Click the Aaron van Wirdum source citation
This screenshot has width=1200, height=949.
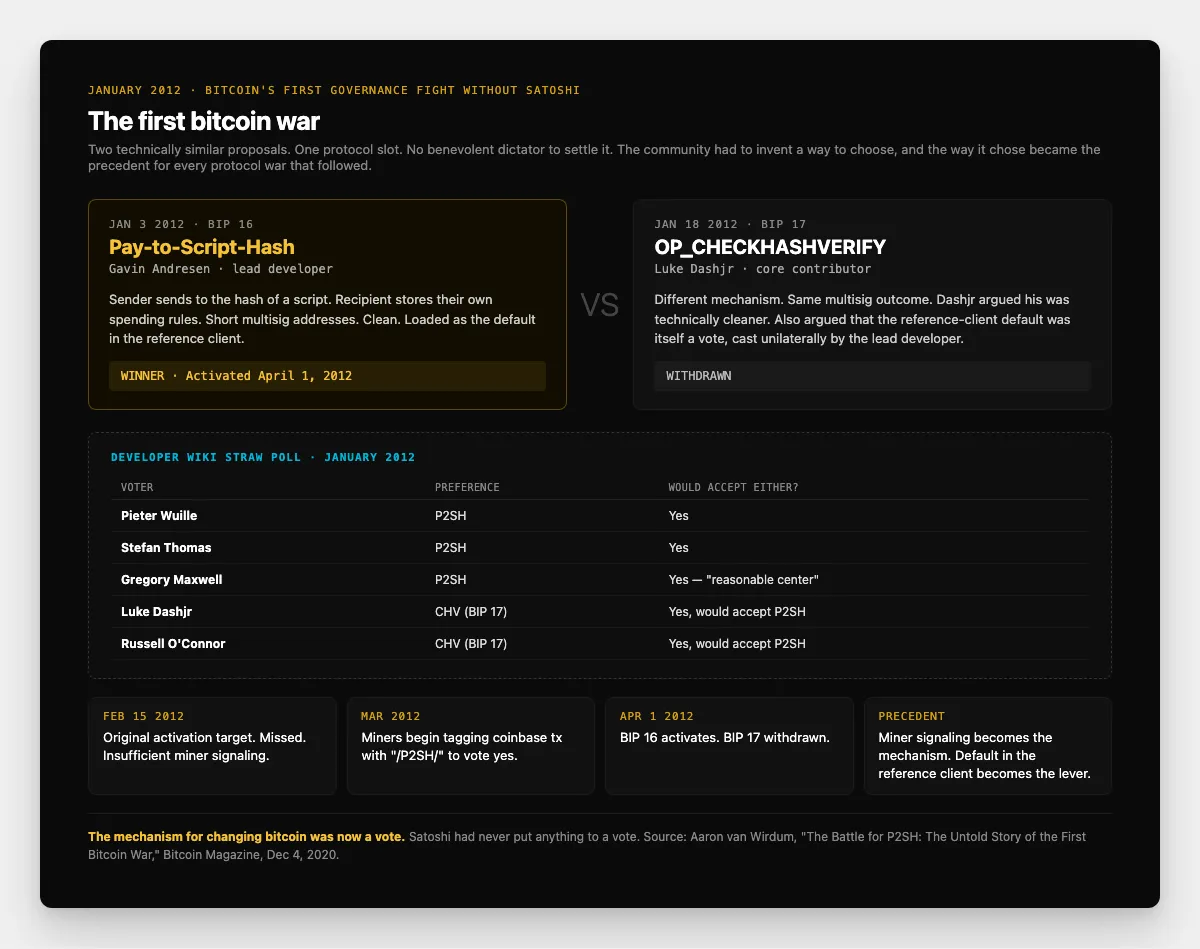click(x=587, y=846)
